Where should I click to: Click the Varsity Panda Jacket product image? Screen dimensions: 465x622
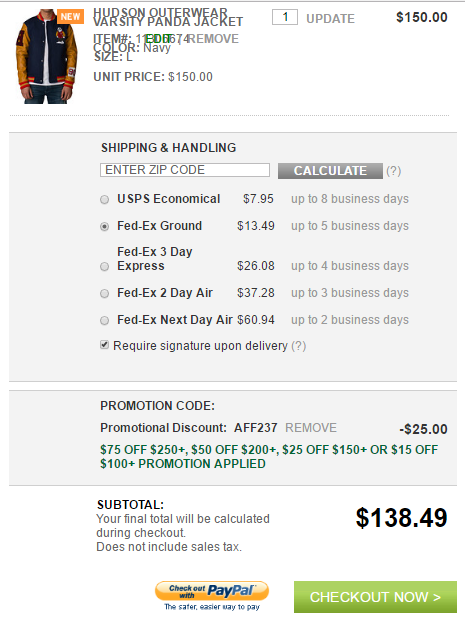pyautogui.click(x=46, y=56)
